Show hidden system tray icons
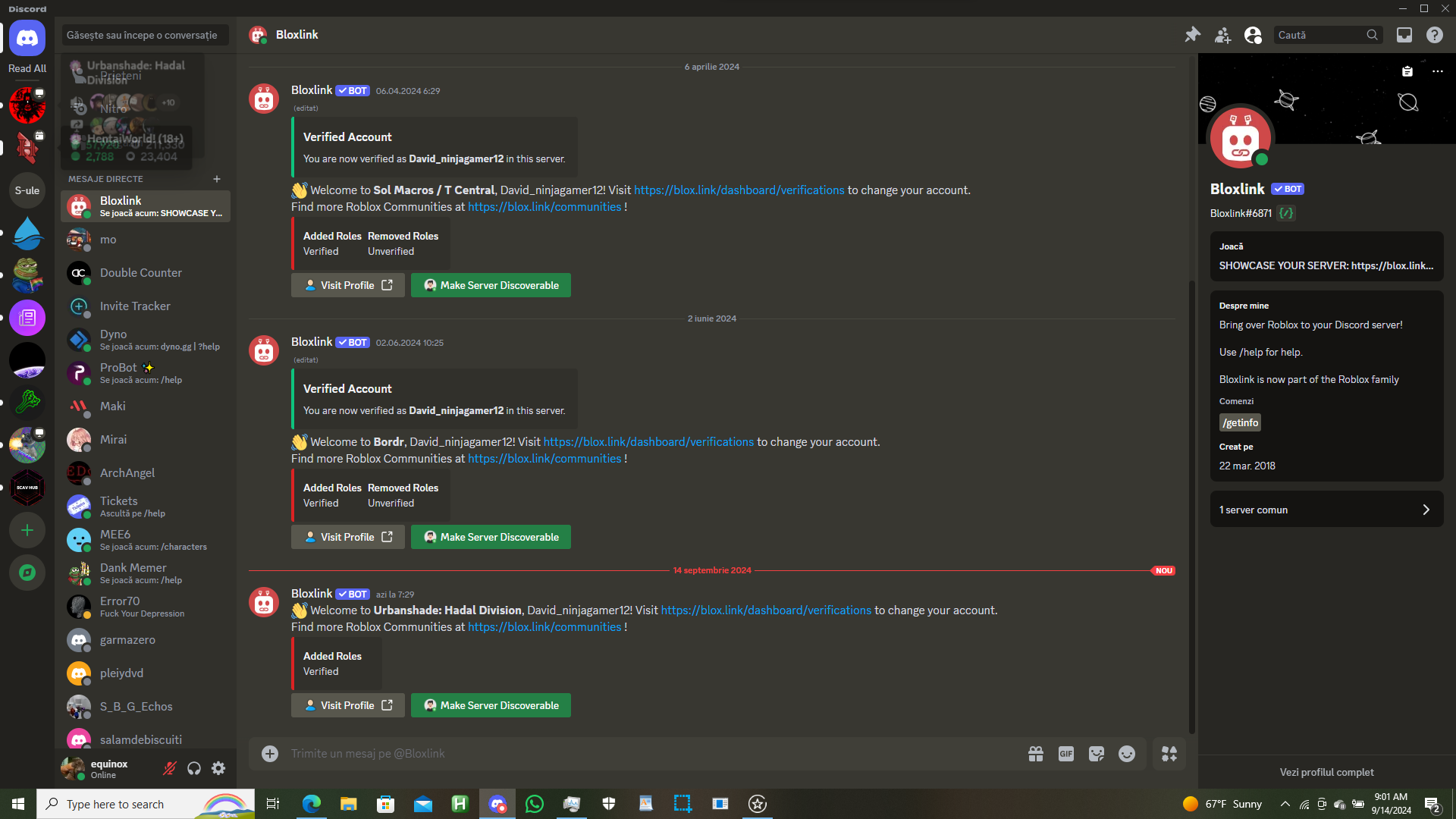This screenshot has width=1456, height=819. click(x=1285, y=804)
